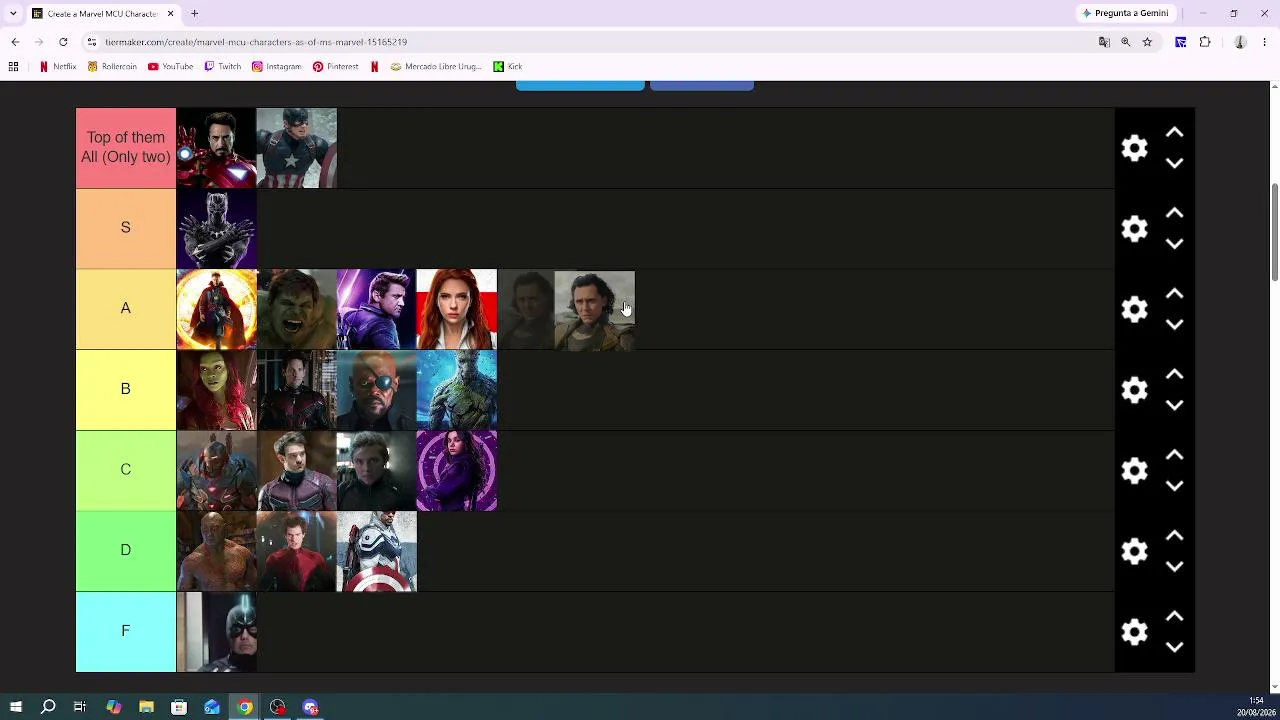Bookmark this page with the star
This screenshot has width=1280, height=720.
(1147, 42)
